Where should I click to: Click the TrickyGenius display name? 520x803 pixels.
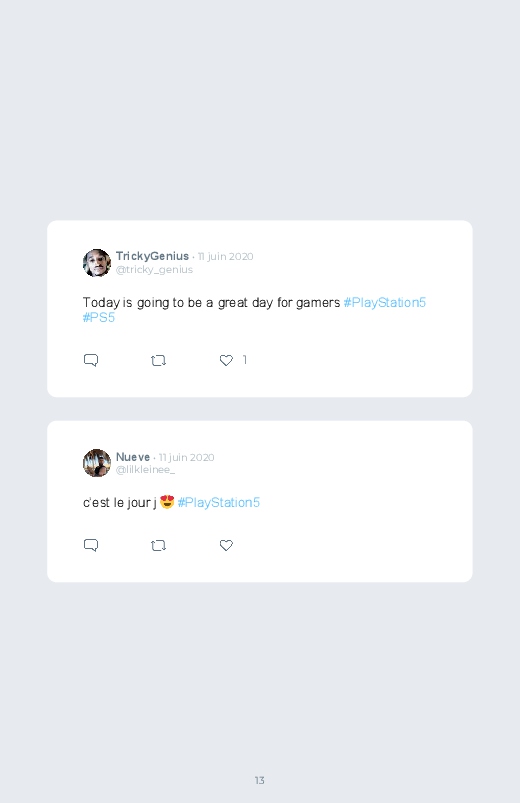pyautogui.click(x=152, y=256)
